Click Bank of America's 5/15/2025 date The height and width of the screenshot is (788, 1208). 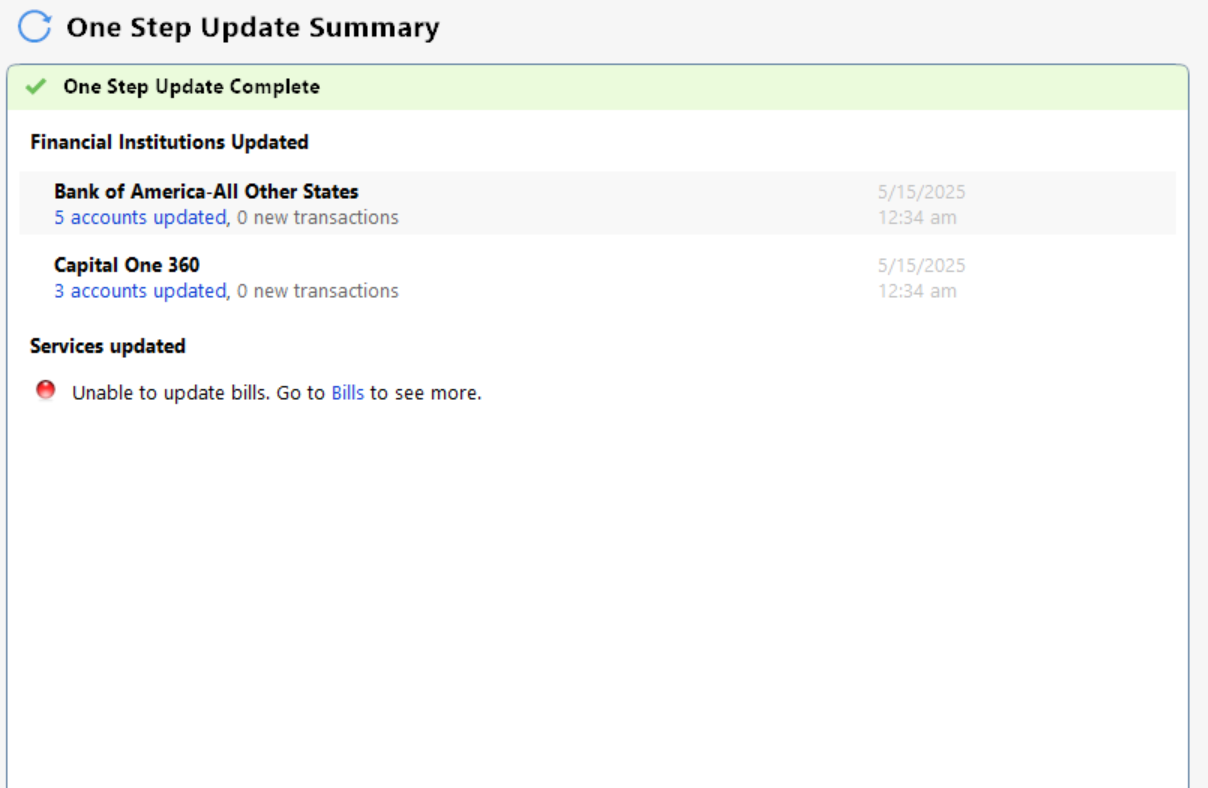click(x=922, y=192)
